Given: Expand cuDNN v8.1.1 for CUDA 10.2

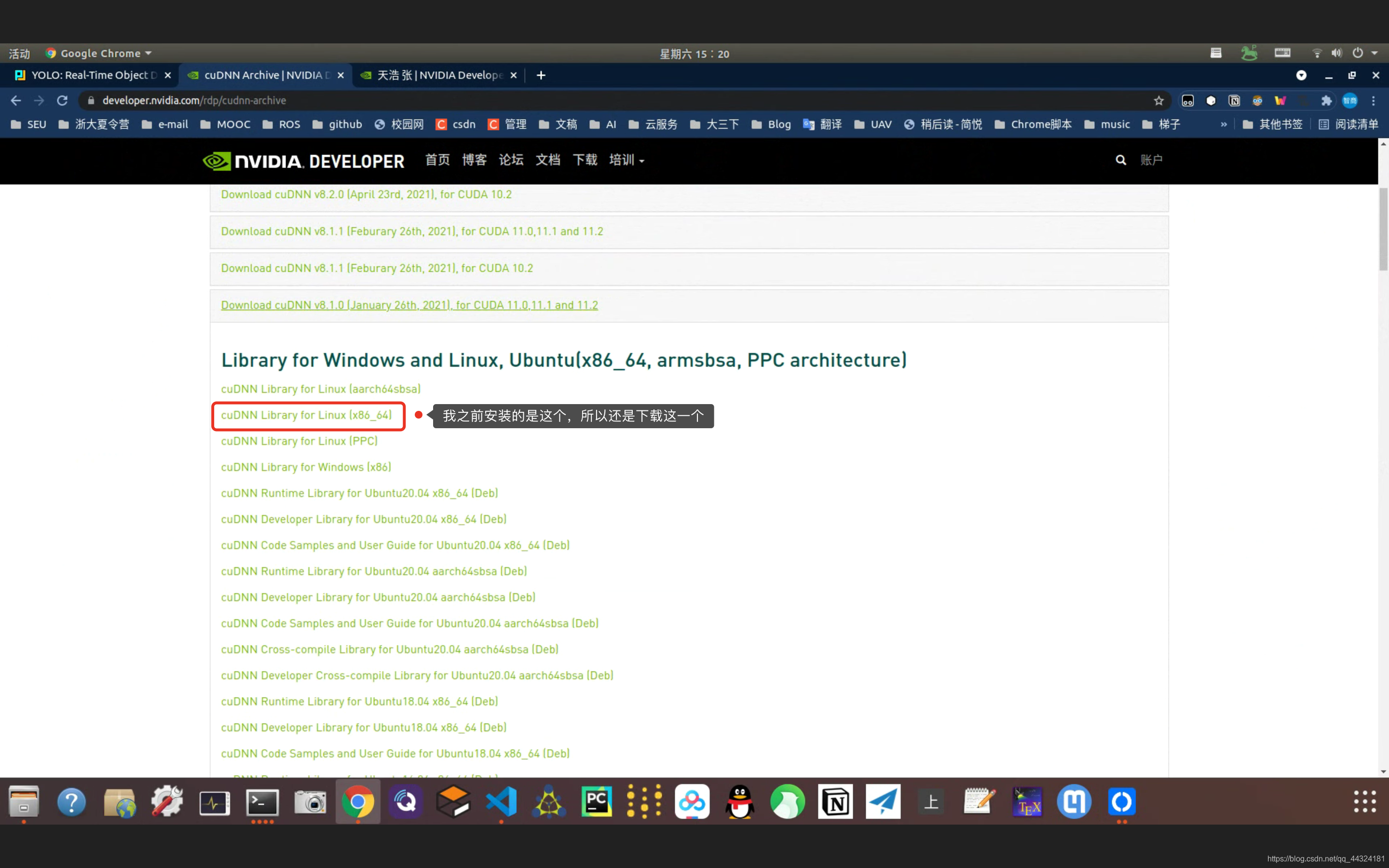Looking at the screenshot, I should point(377,268).
